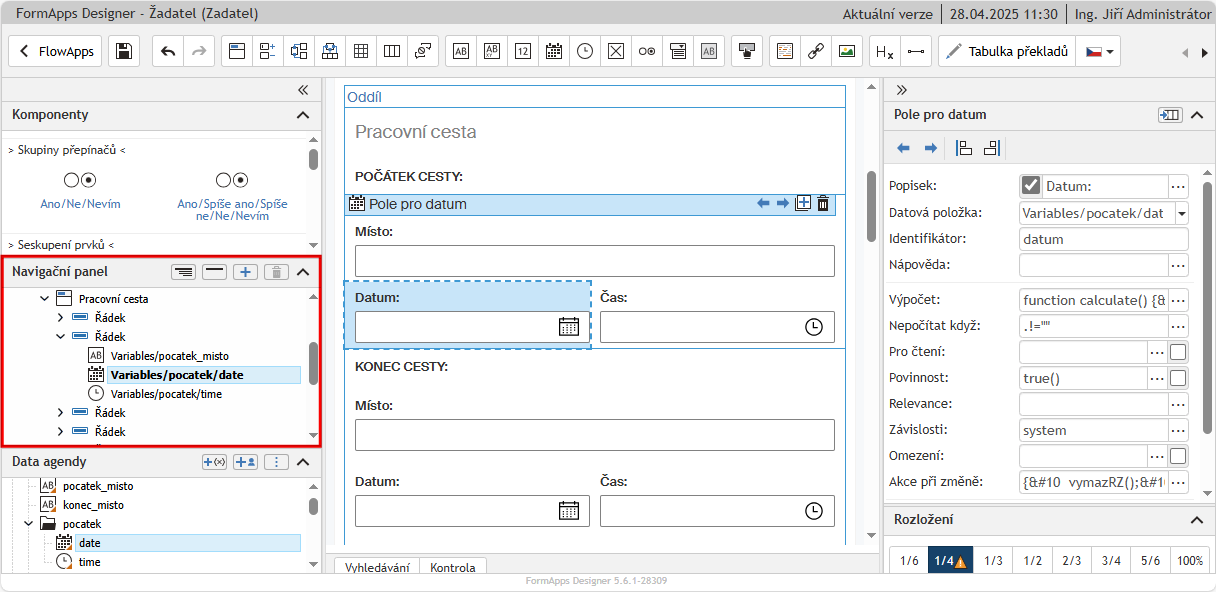Screen dimensions: 1216x592
Task: Go back to FlowApps
Action: [x=55, y=51]
